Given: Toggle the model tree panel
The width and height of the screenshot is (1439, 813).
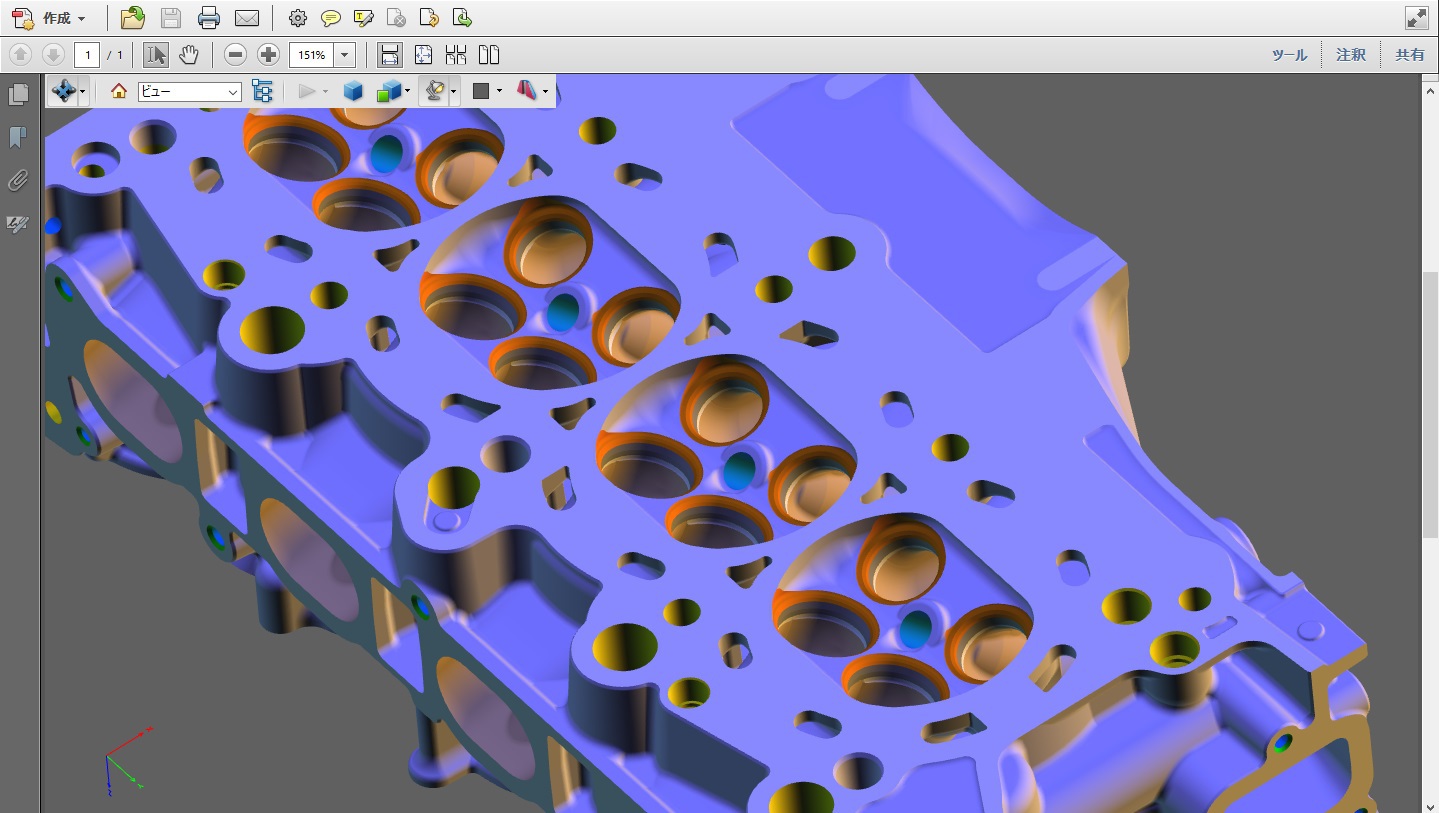Looking at the screenshot, I should (x=263, y=91).
